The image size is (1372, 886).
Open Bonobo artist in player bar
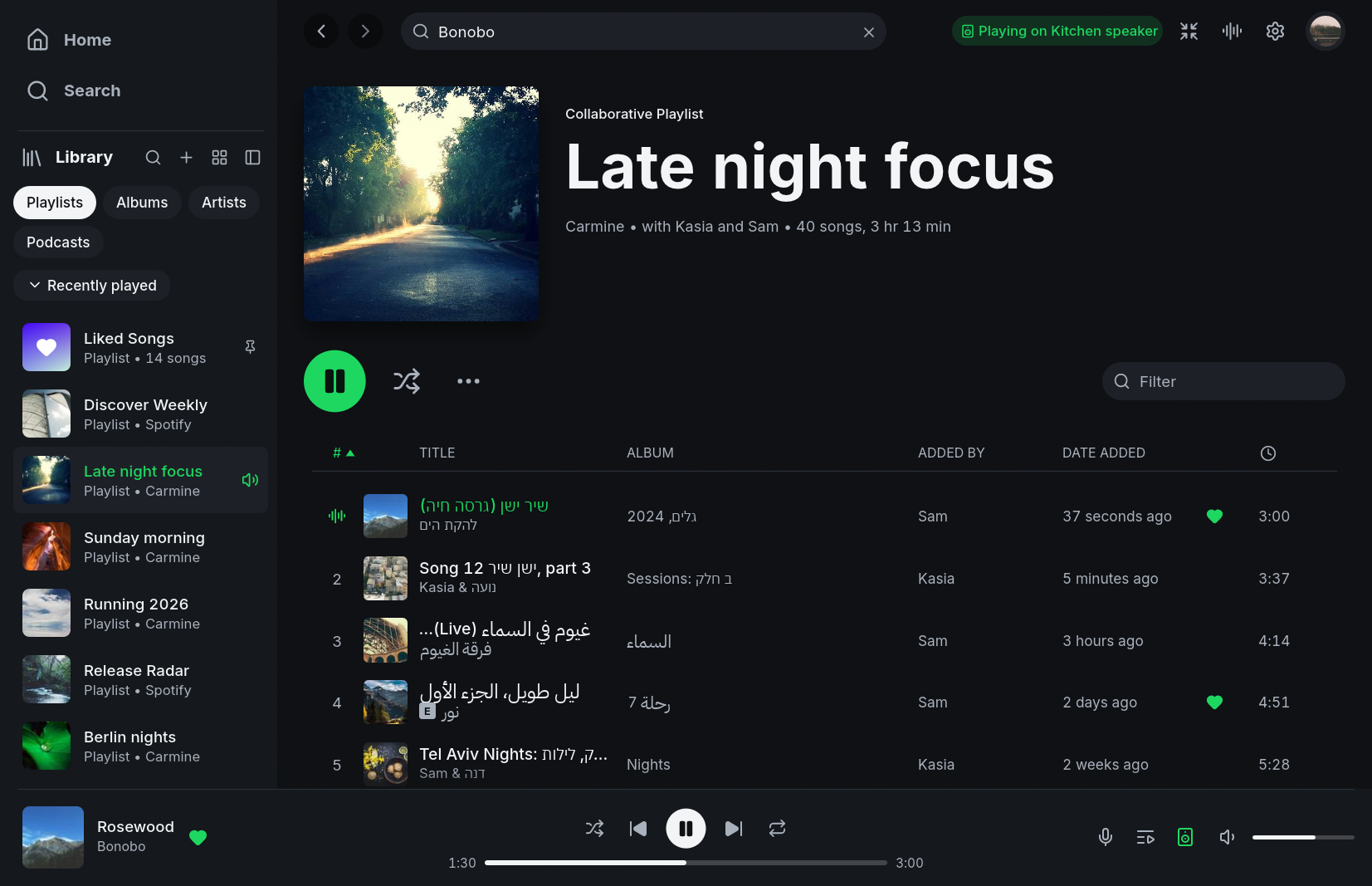click(x=121, y=847)
